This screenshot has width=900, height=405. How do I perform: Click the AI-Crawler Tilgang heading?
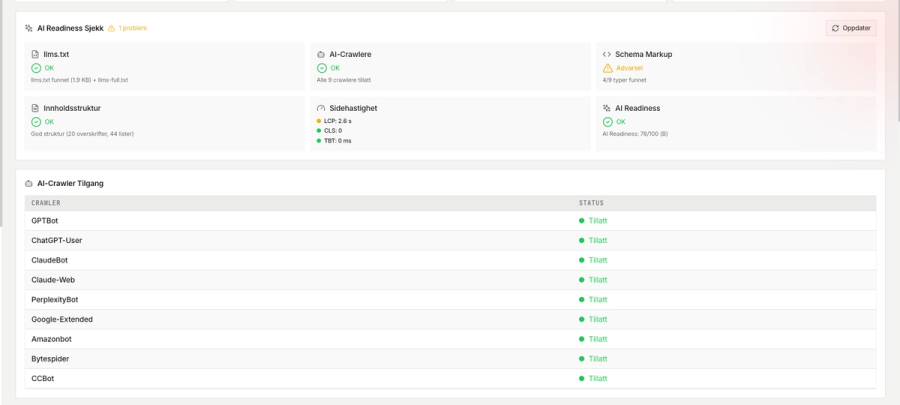tap(70, 184)
